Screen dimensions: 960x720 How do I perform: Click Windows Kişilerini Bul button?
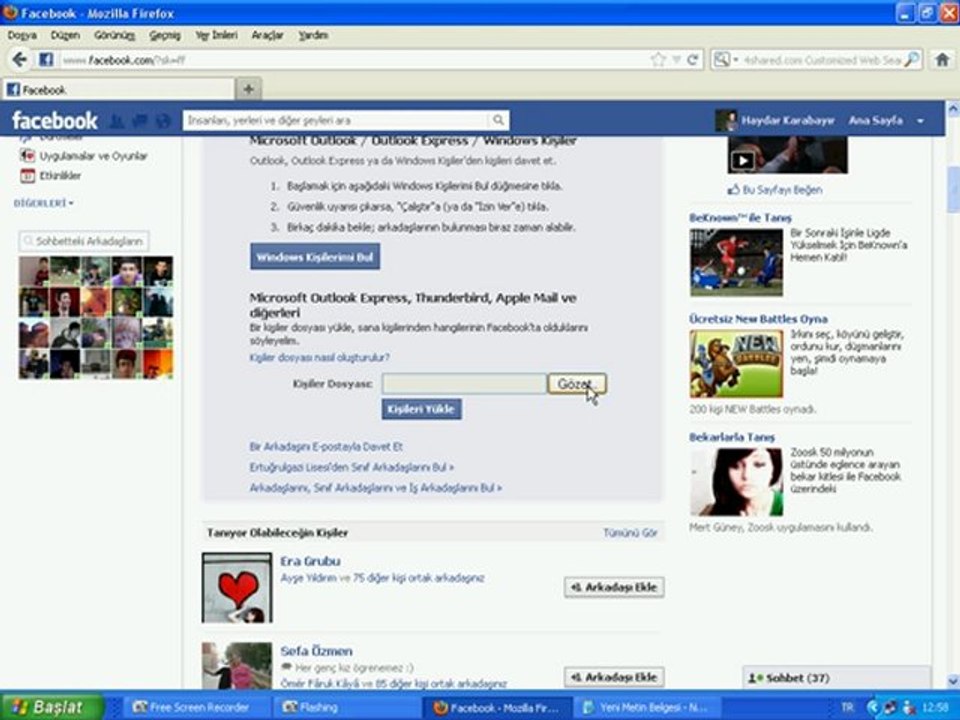coord(315,257)
